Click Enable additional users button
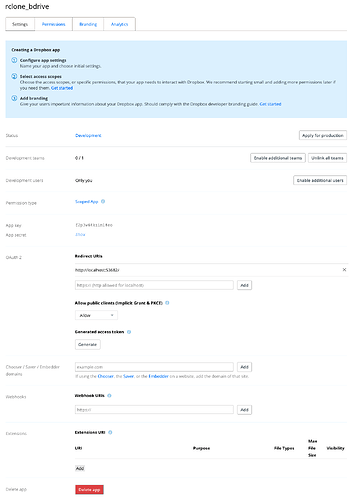 pos(320,180)
